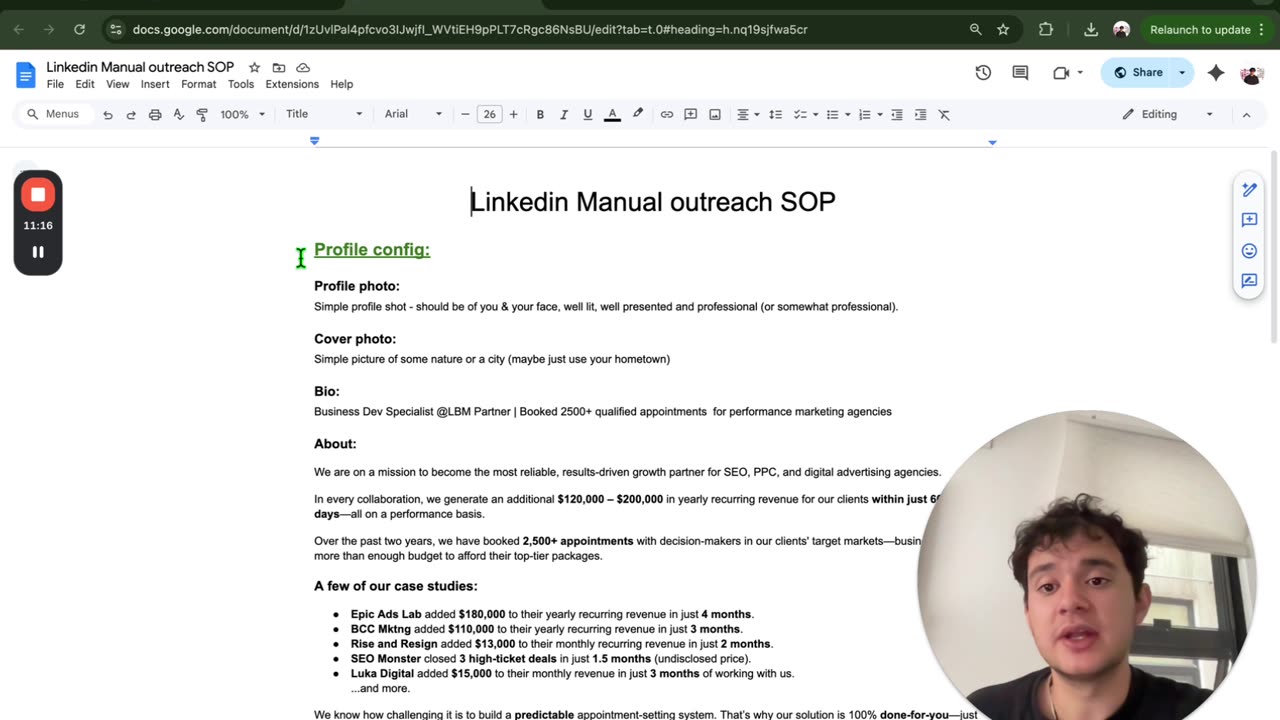The image size is (1280, 720).
Task: Clear formatting from selection
Action: coord(944,114)
